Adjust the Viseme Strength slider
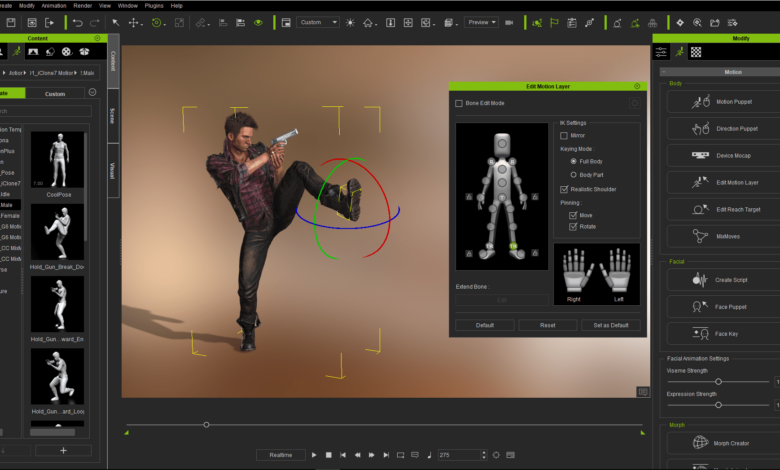 (718, 381)
